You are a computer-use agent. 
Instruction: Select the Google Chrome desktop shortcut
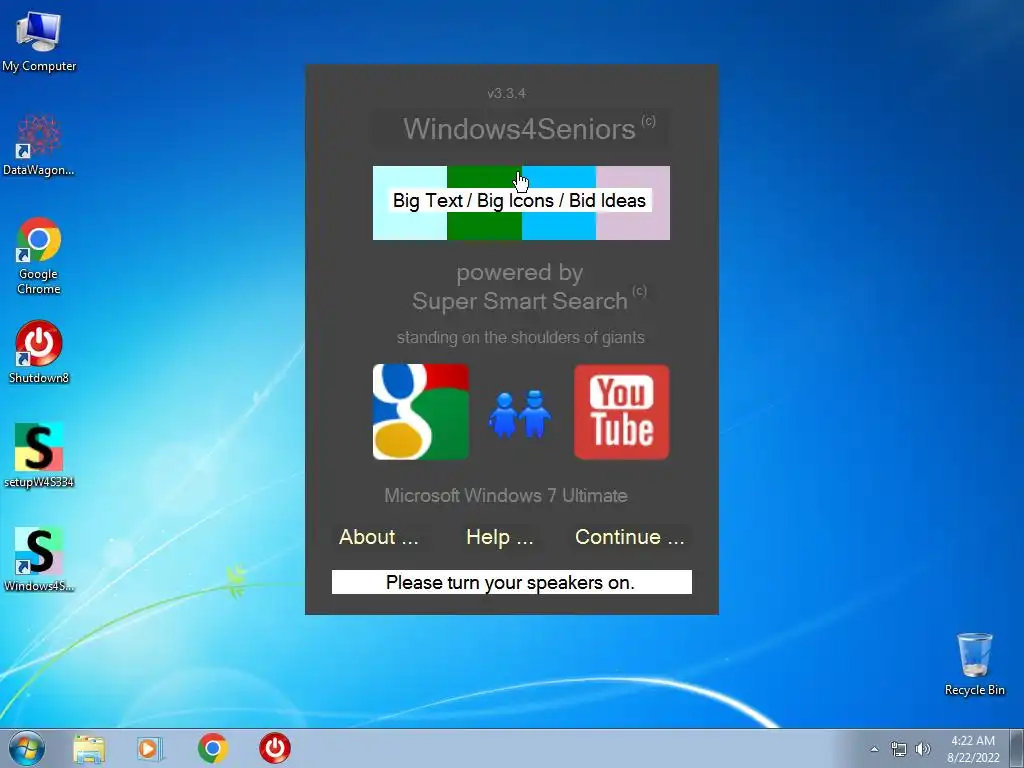39,256
